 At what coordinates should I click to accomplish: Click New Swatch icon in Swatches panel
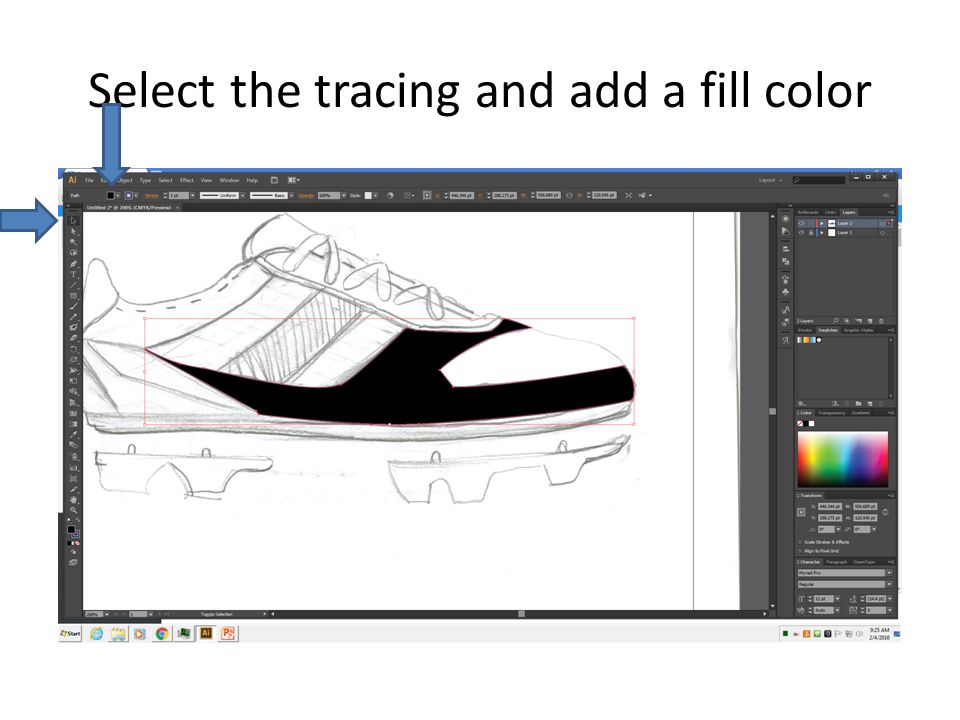[x=869, y=403]
